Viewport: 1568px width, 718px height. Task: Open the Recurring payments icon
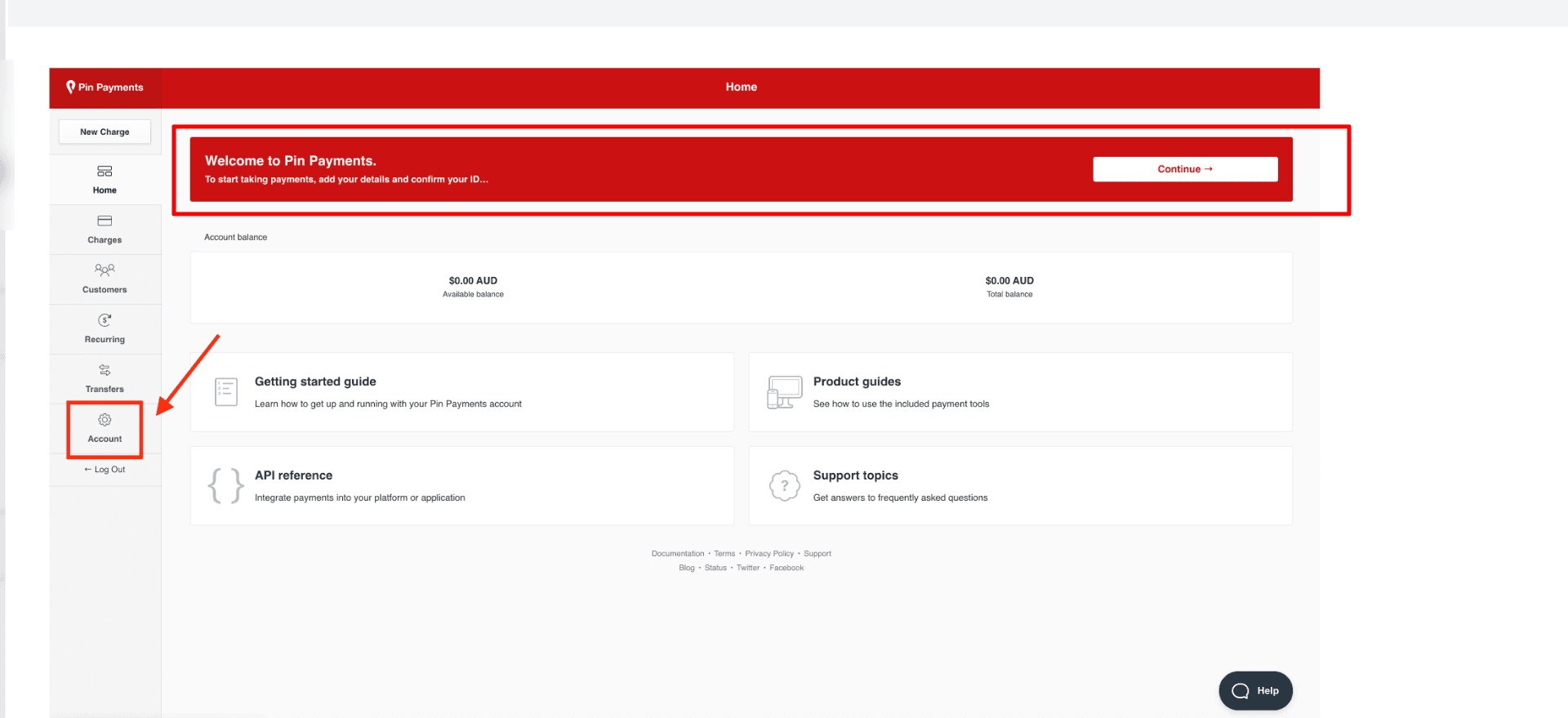tap(105, 320)
